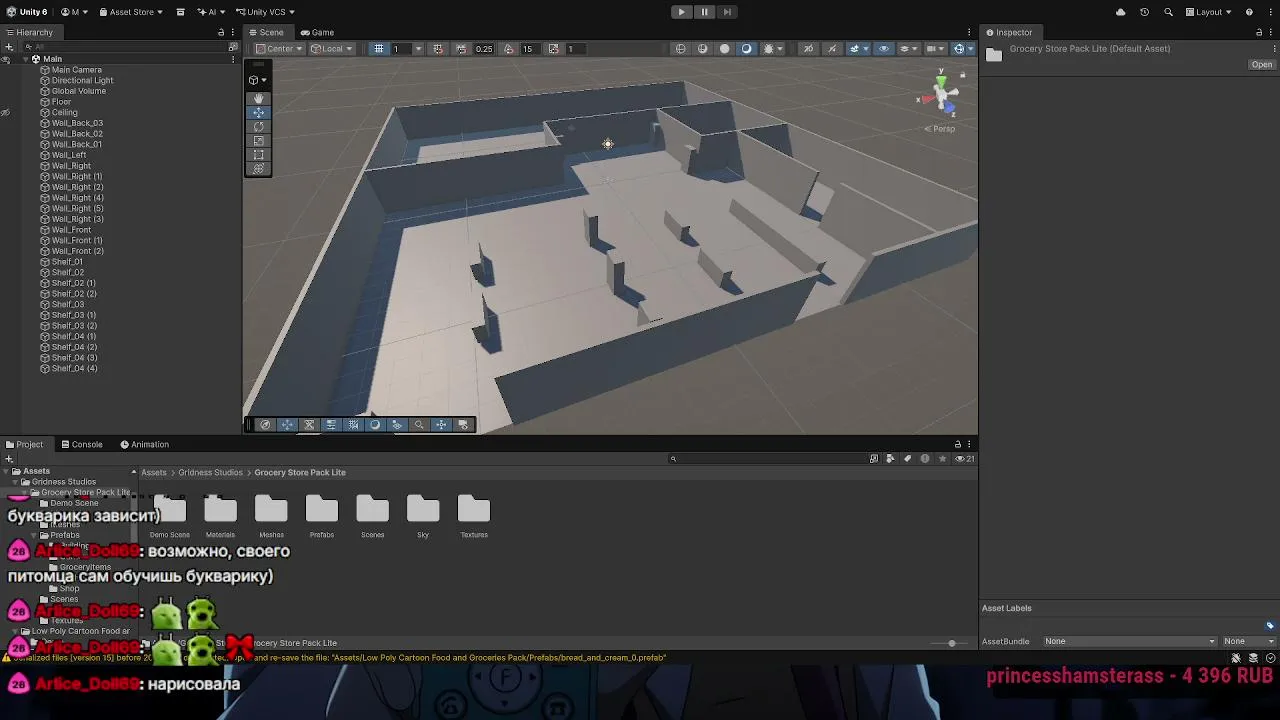Click the Help question mark button

pyautogui.click(x=1249, y=12)
